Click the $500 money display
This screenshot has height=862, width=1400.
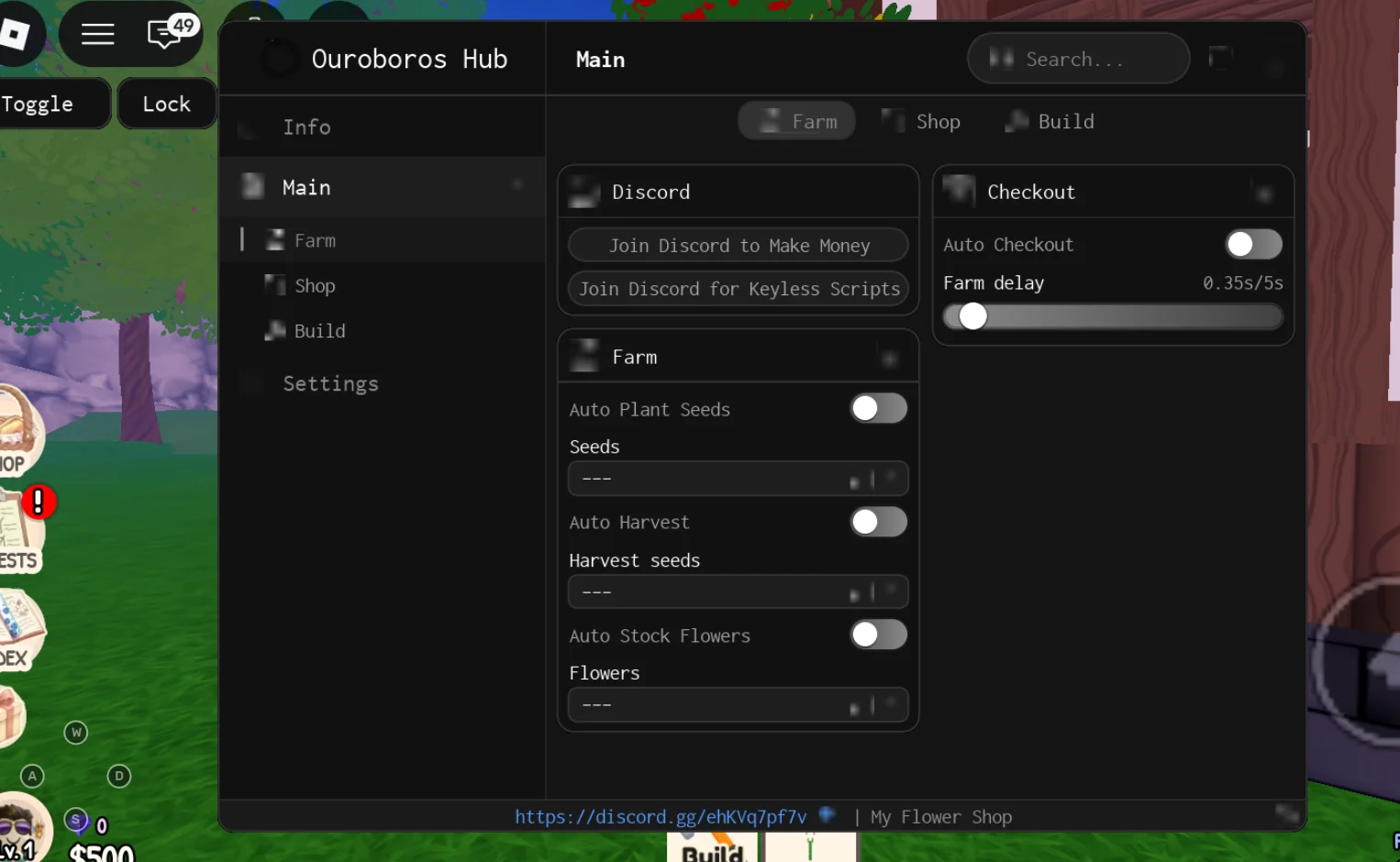pos(102,853)
